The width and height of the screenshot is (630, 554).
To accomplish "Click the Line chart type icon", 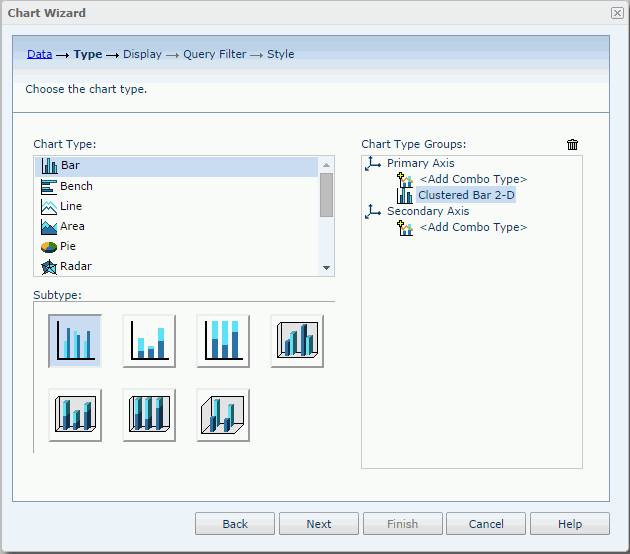I will tap(49, 207).
